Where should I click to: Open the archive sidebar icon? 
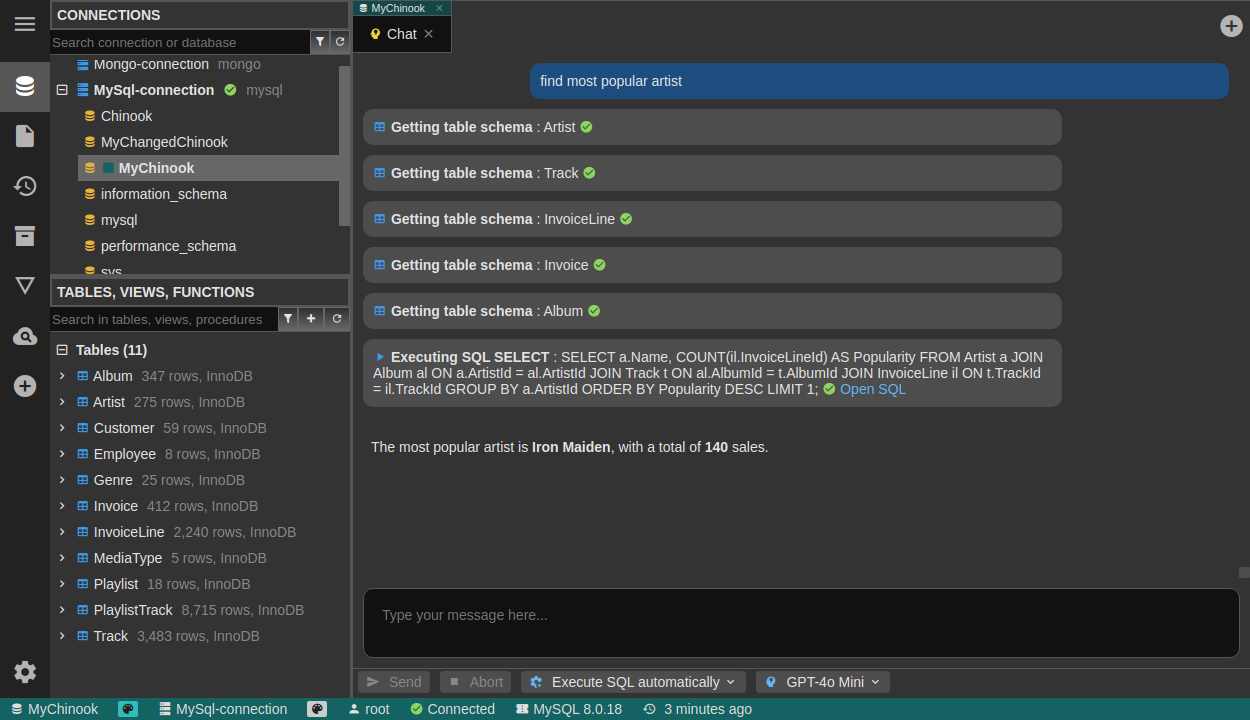click(25, 236)
